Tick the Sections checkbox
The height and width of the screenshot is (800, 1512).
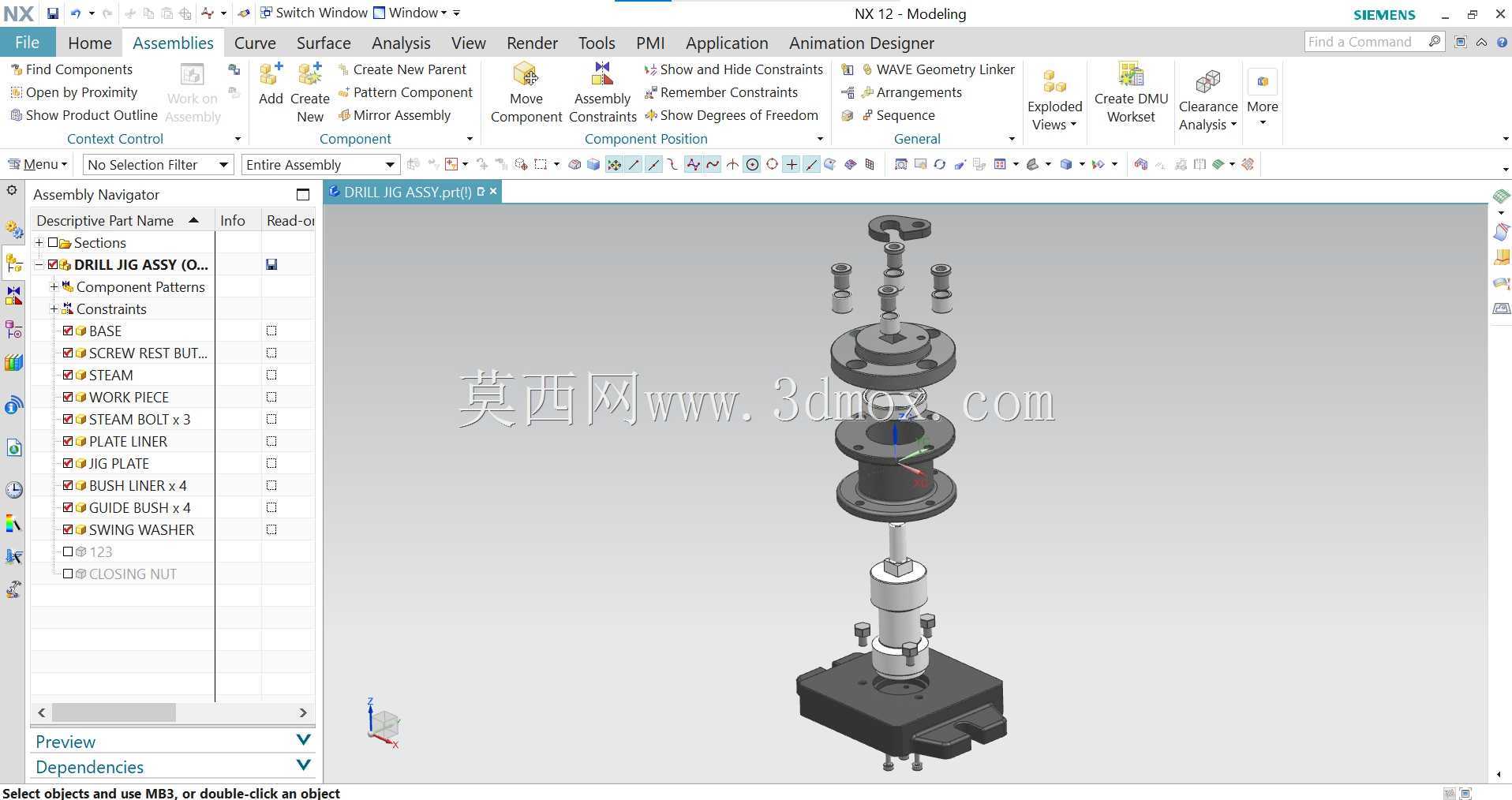(x=53, y=242)
